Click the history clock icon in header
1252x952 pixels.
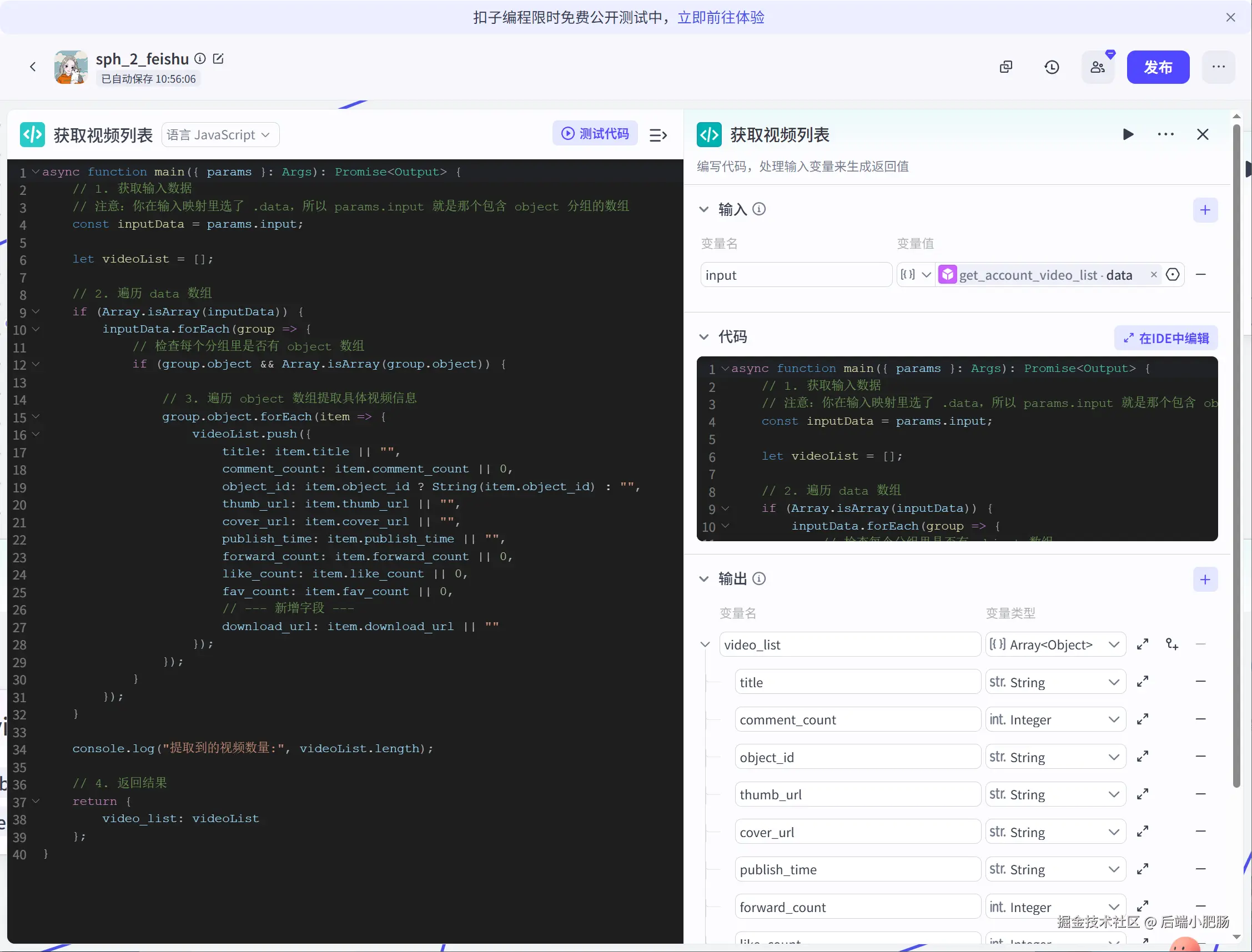click(1052, 67)
